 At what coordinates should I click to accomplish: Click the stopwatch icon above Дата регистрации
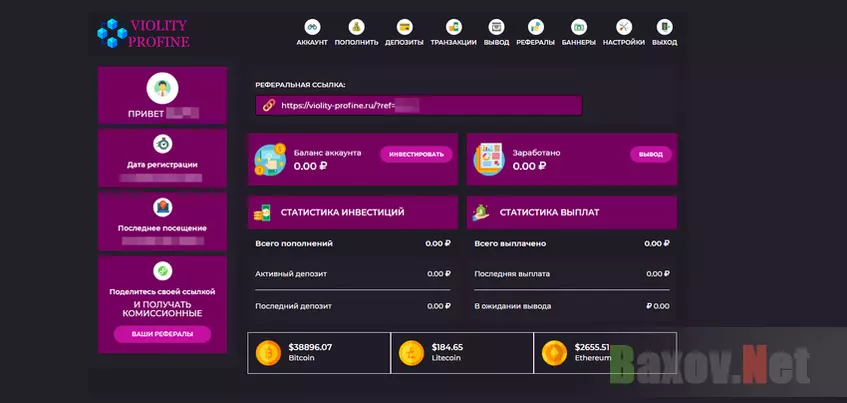(x=163, y=144)
